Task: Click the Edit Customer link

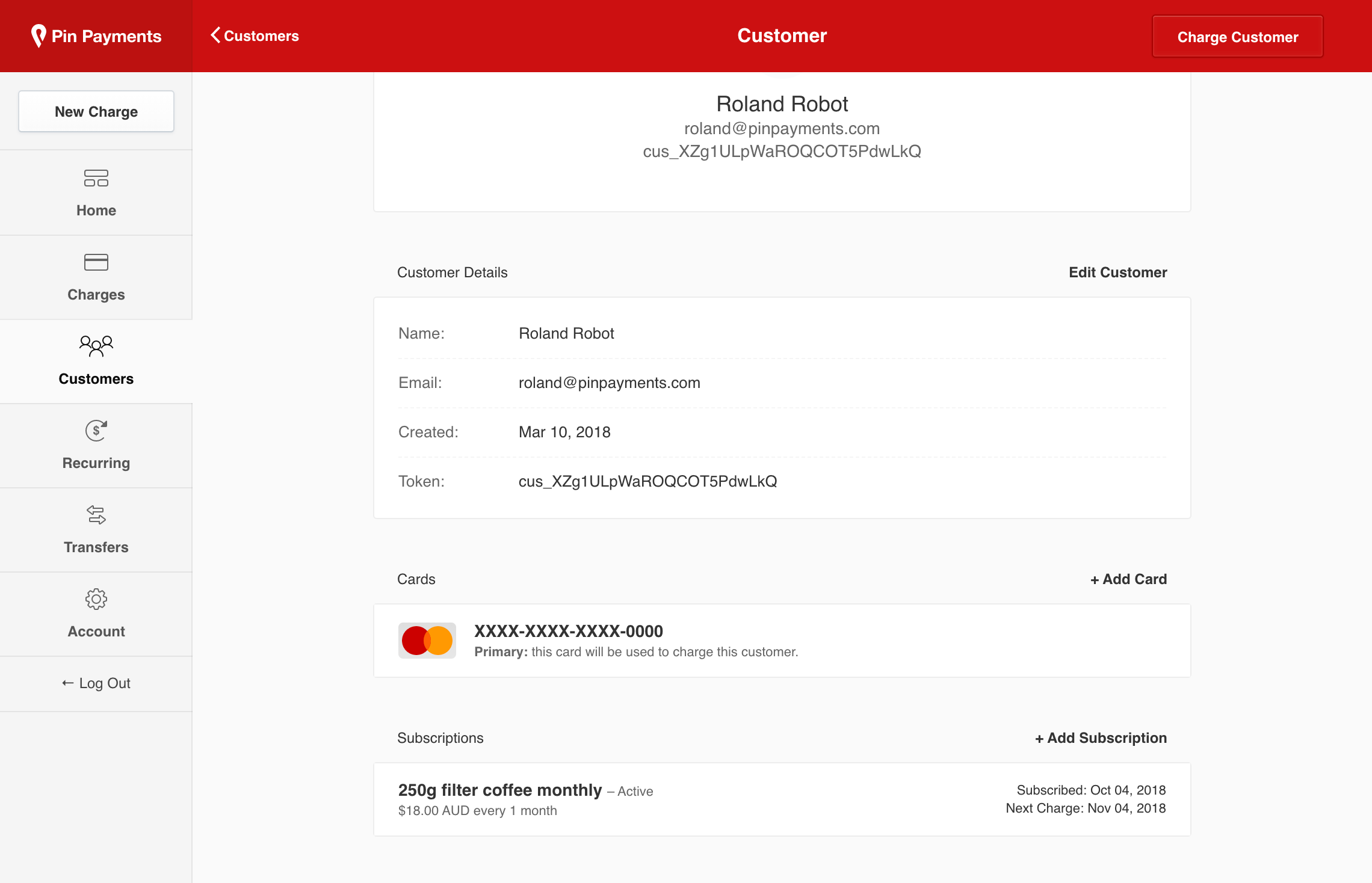Action: click(1118, 272)
